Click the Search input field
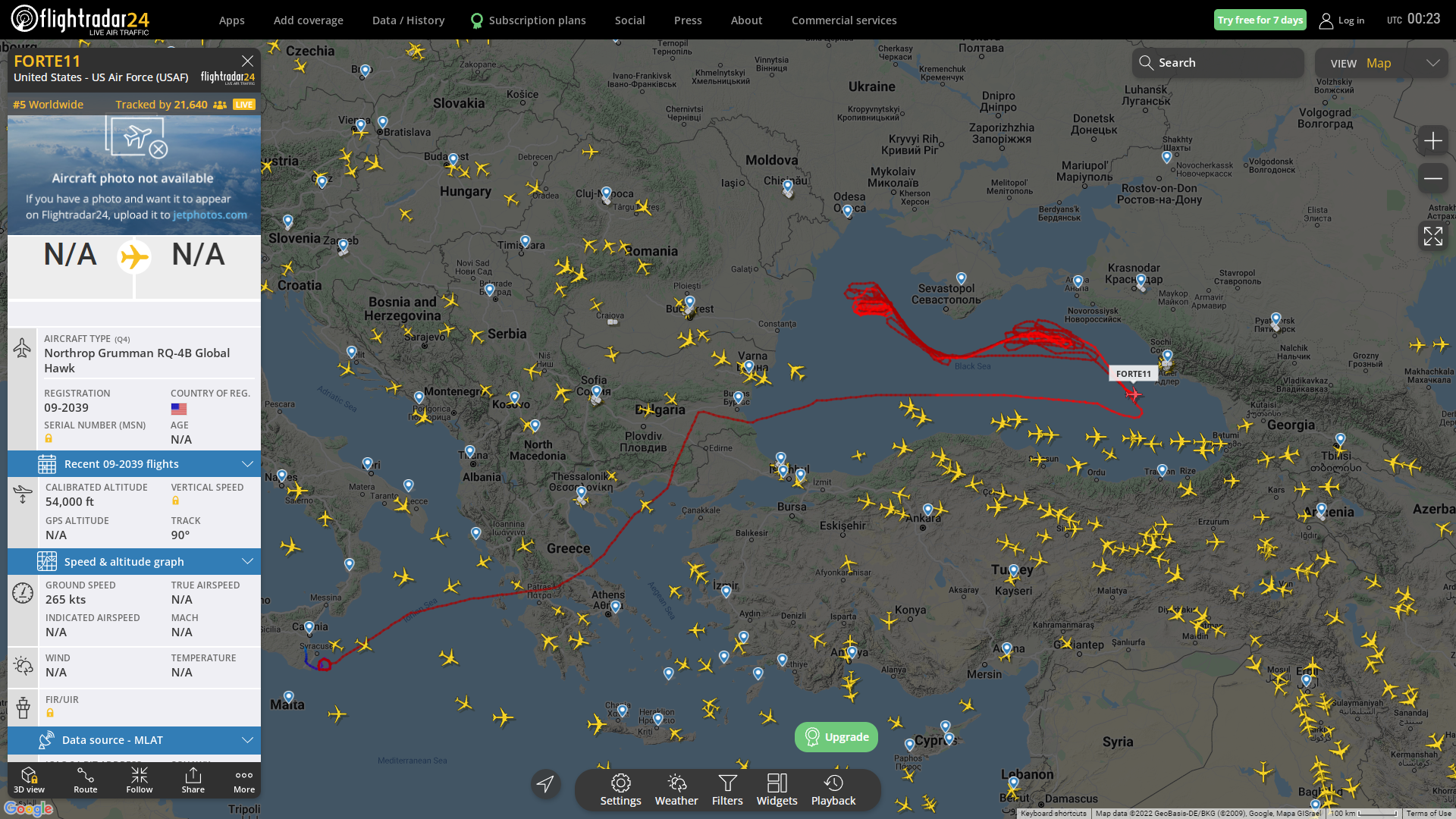This screenshot has height=819, width=1456. pyautogui.click(x=1218, y=63)
